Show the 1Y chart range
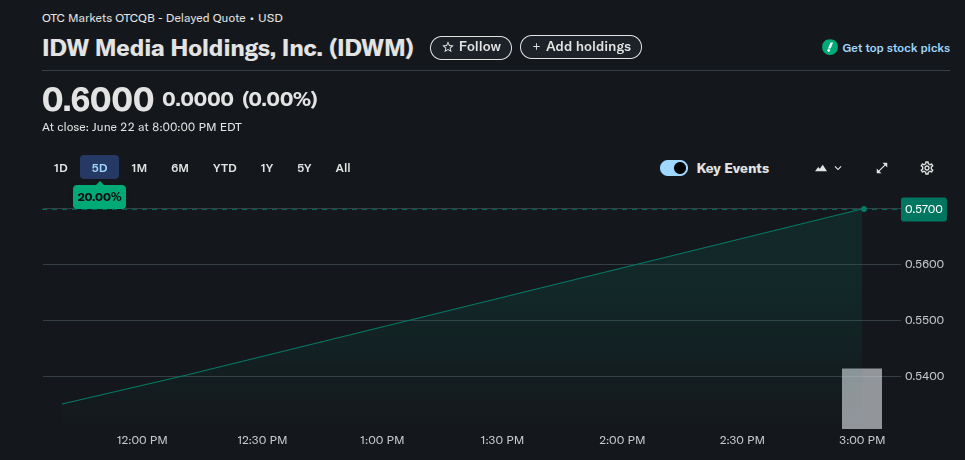This screenshot has height=460, width=965. coord(266,168)
